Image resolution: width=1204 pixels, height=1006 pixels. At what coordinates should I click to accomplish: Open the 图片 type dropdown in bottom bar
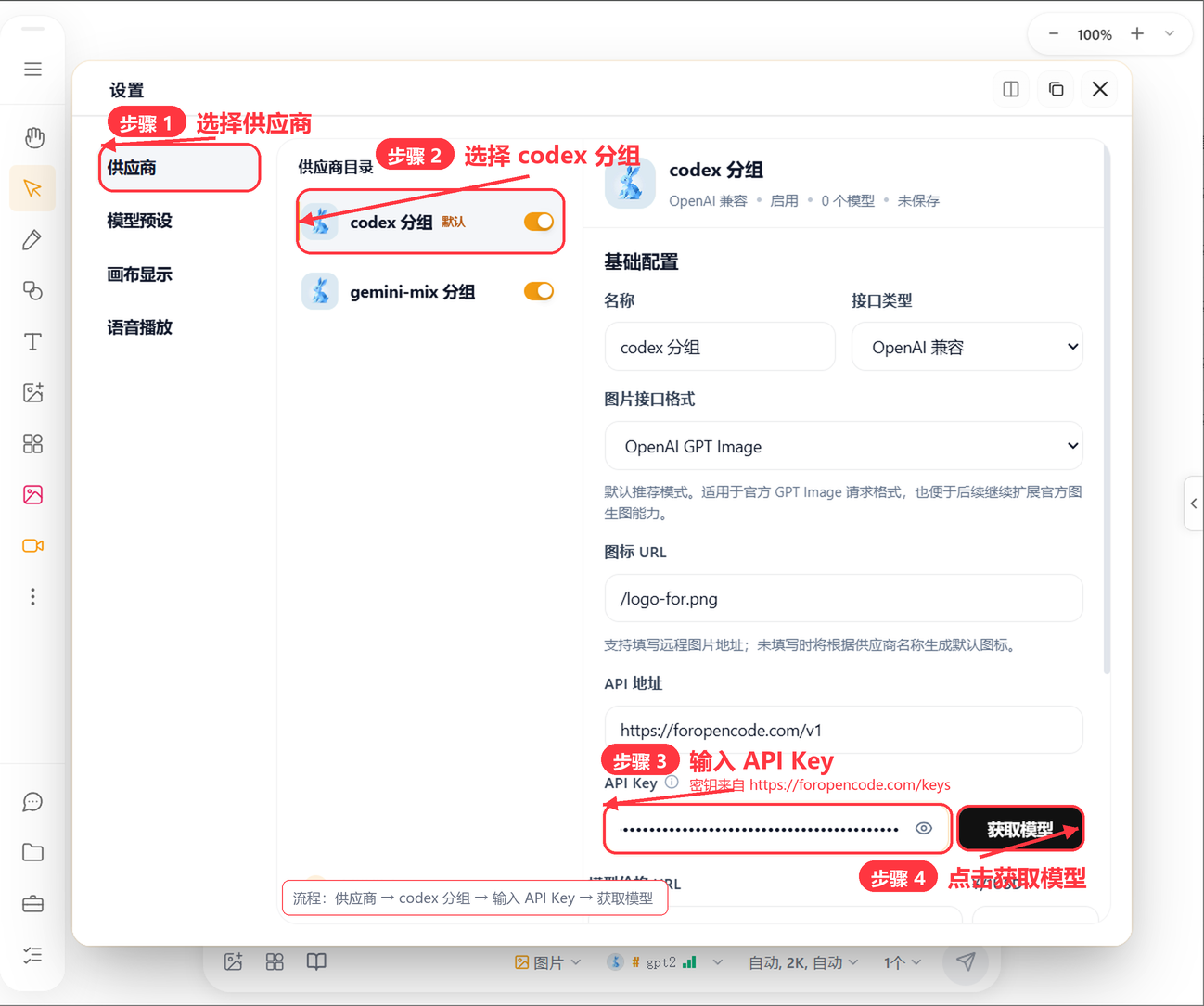point(548,962)
